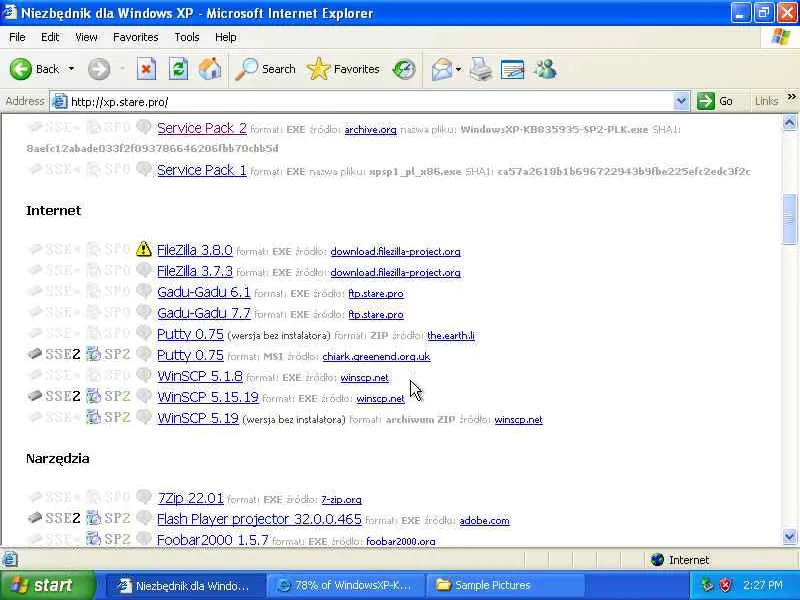Switch to Sample Pictures taskbar window
The height and width of the screenshot is (600, 800).
coord(505,585)
